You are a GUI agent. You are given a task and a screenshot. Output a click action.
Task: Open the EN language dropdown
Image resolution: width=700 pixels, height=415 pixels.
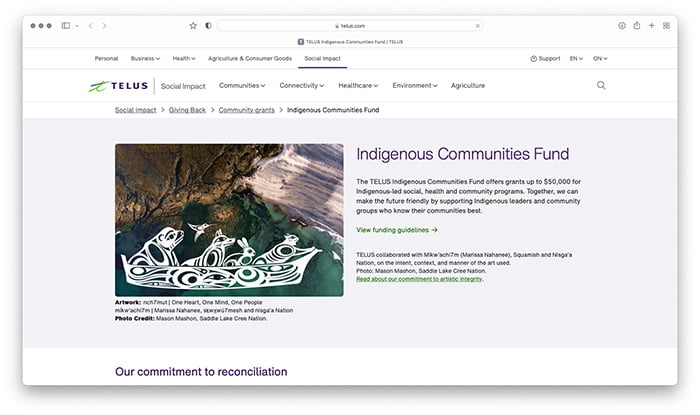point(576,58)
